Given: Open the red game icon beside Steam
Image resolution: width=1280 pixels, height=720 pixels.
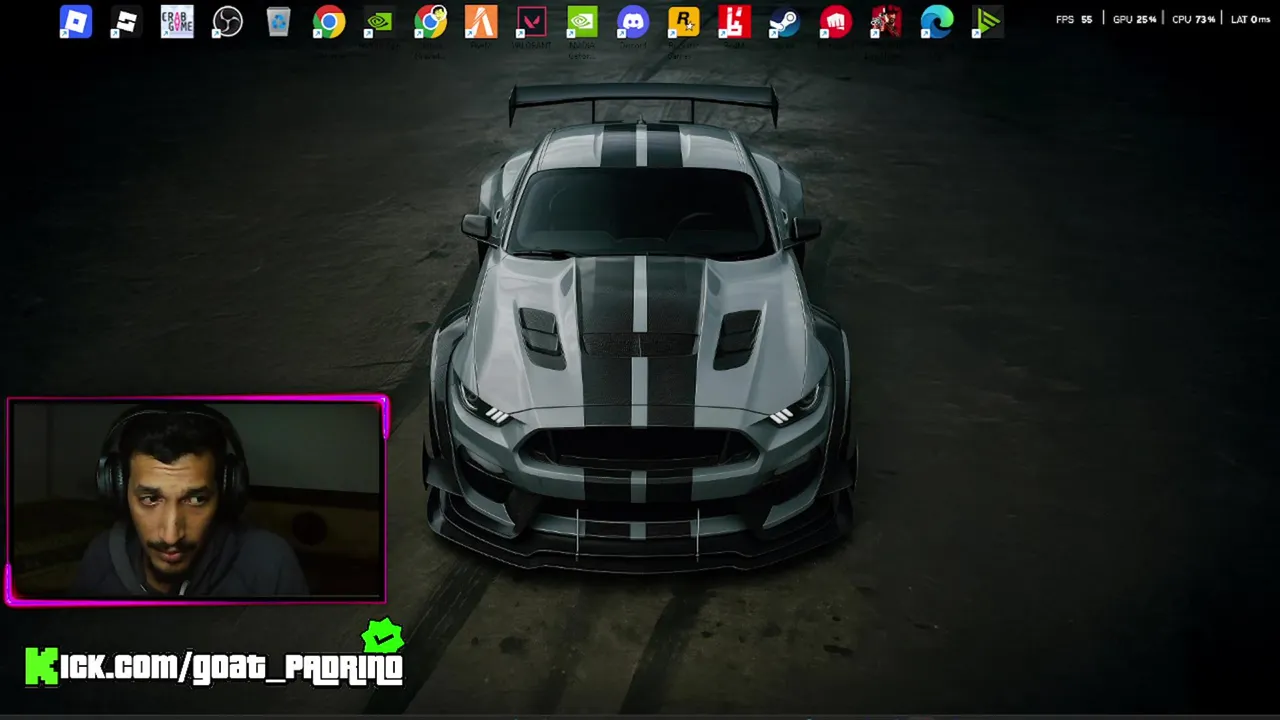Looking at the screenshot, I should [x=734, y=22].
